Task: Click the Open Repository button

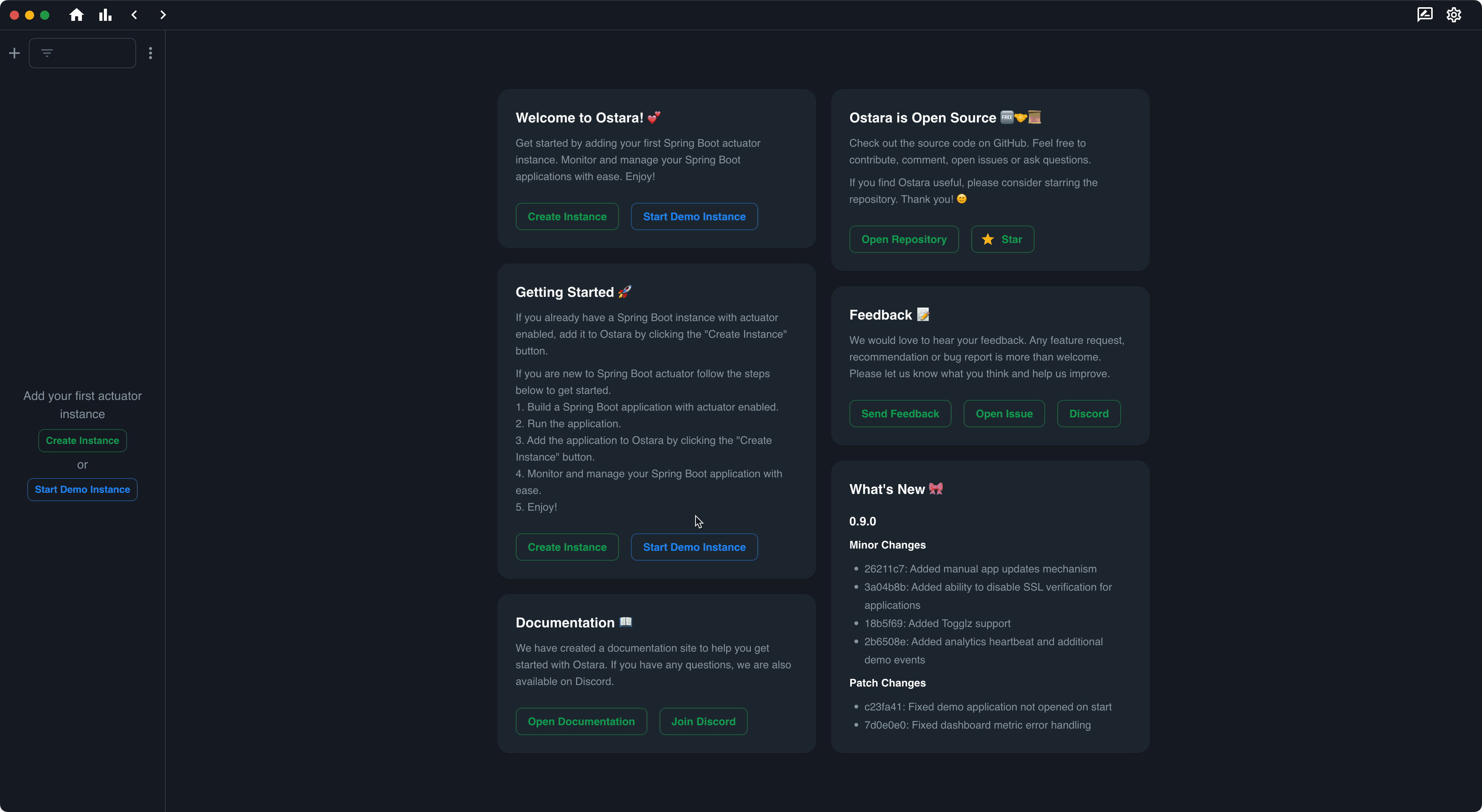Action: [903, 239]
